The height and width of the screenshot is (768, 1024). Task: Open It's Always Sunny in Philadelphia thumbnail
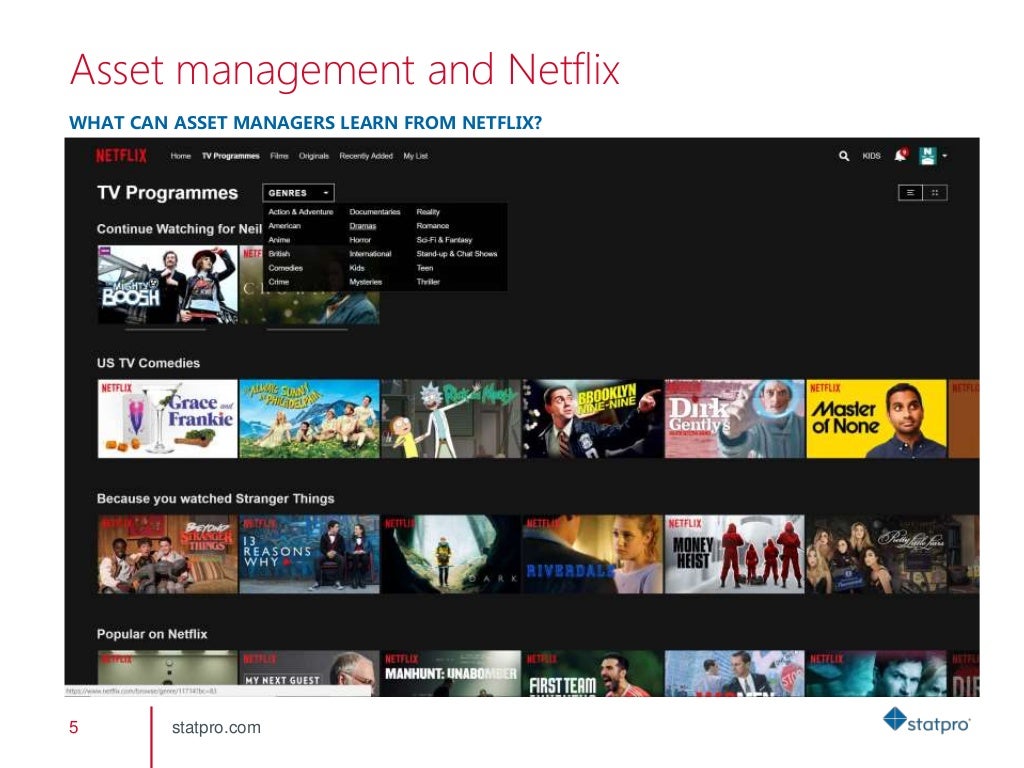(310, 419)
